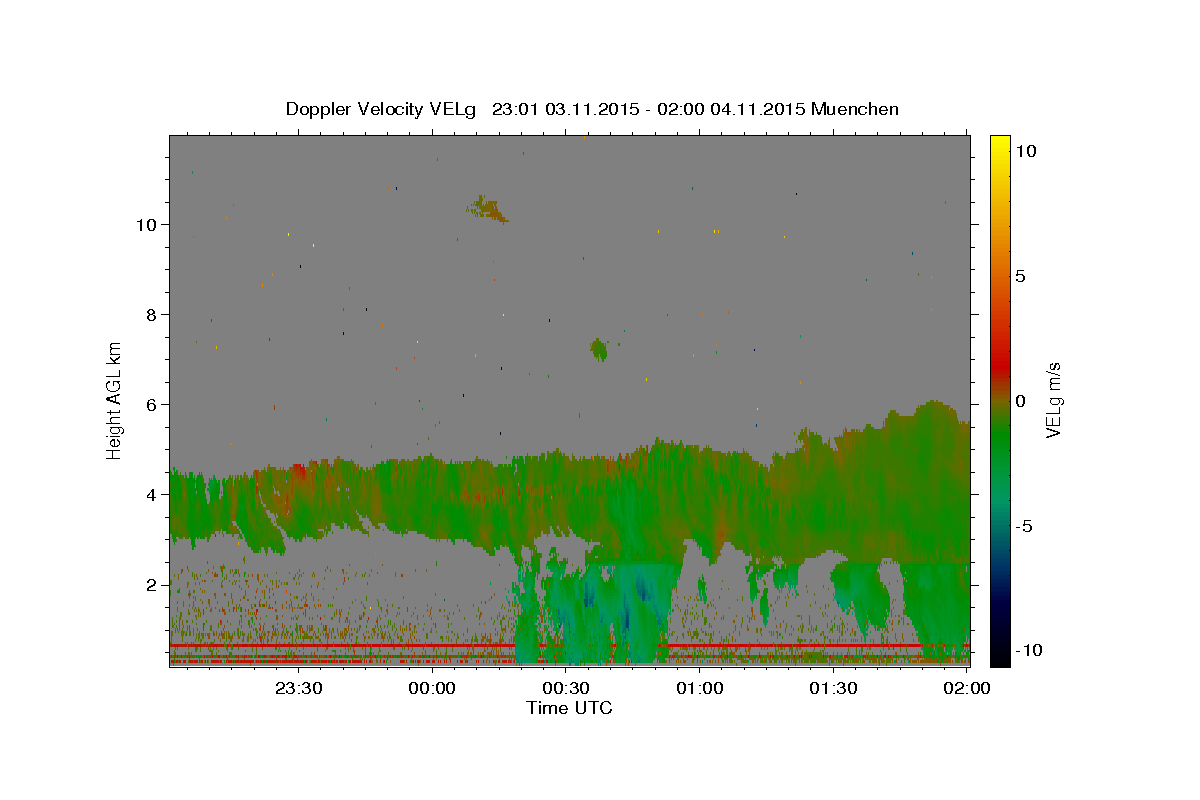
Task: Click the colorbar value '-10' at bottom
Action: pyautogui.click(x=1028, y=650)
